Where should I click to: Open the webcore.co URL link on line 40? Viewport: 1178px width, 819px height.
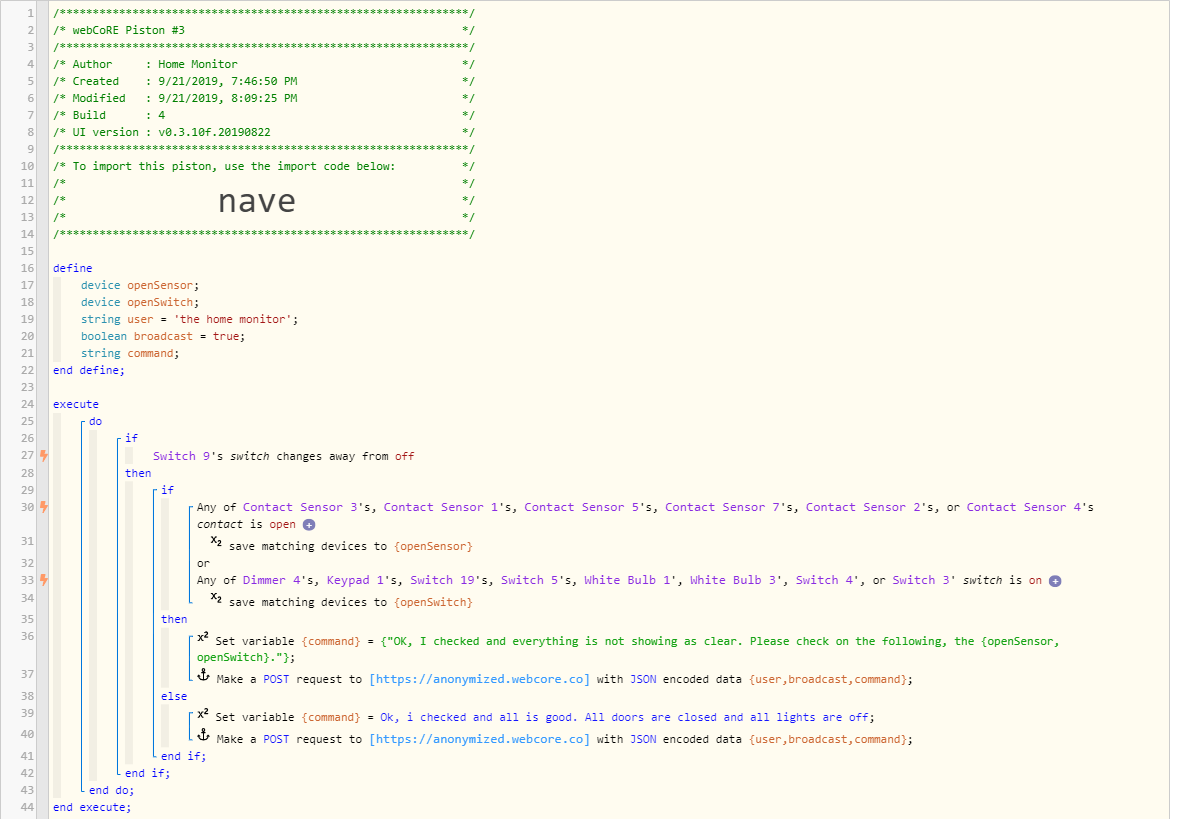(x=479, y=739)
